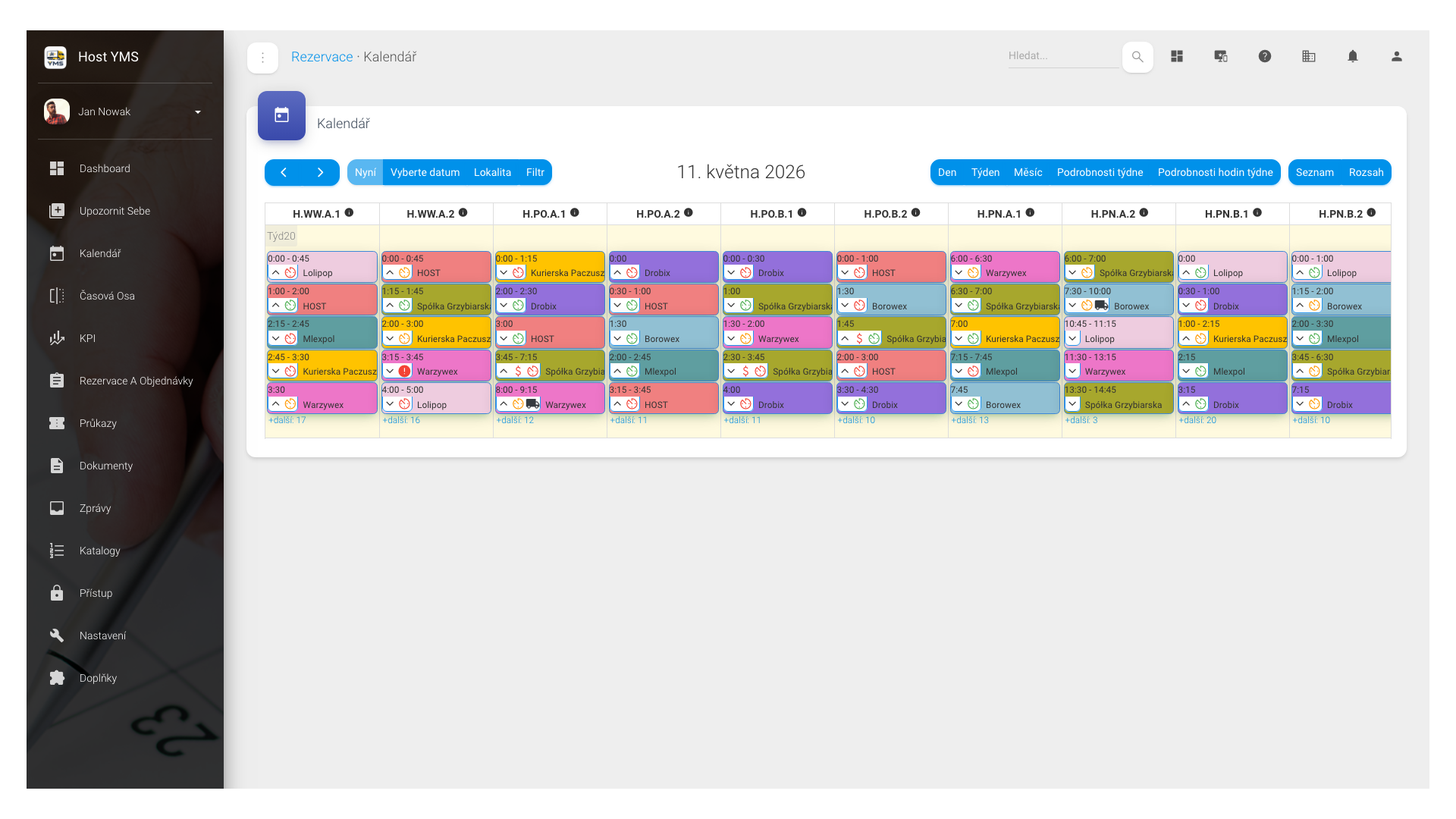Open the H.PO.B.1 Drobix 4:00 reservation card
Viewport: 1456px width, 819px height.
777,397
